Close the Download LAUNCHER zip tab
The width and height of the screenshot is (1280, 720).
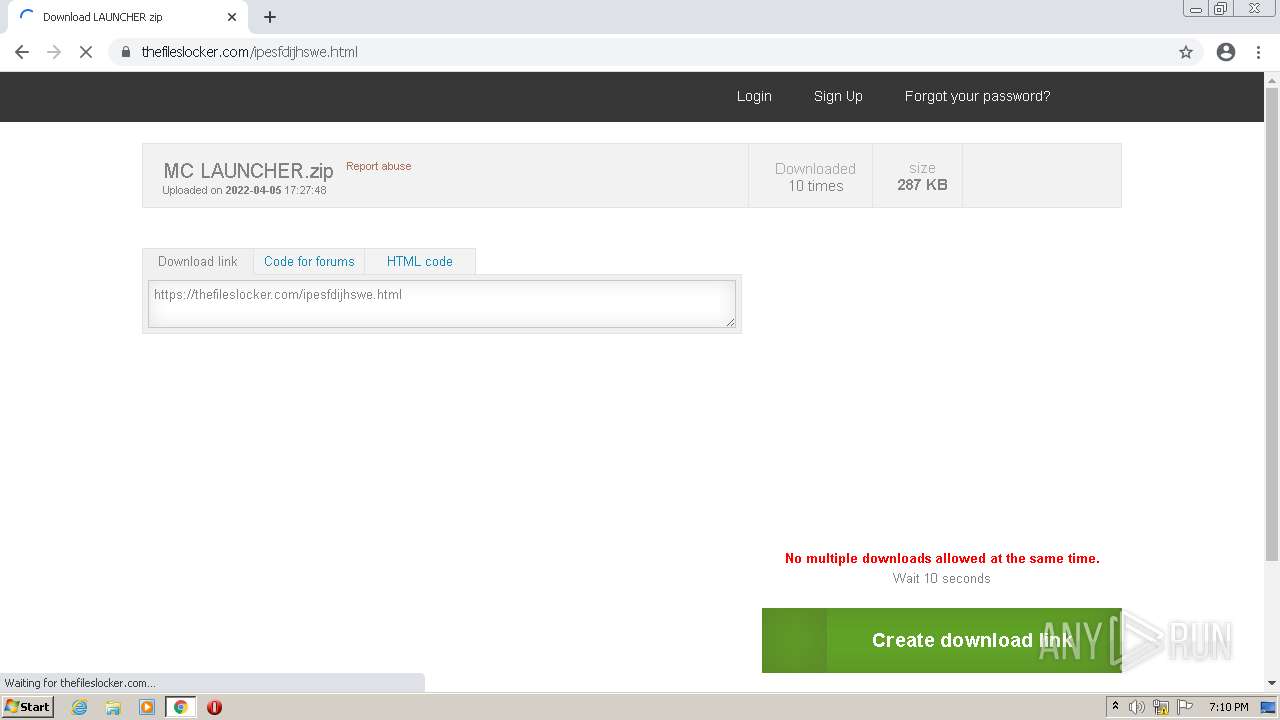click(x=232, y=17)
